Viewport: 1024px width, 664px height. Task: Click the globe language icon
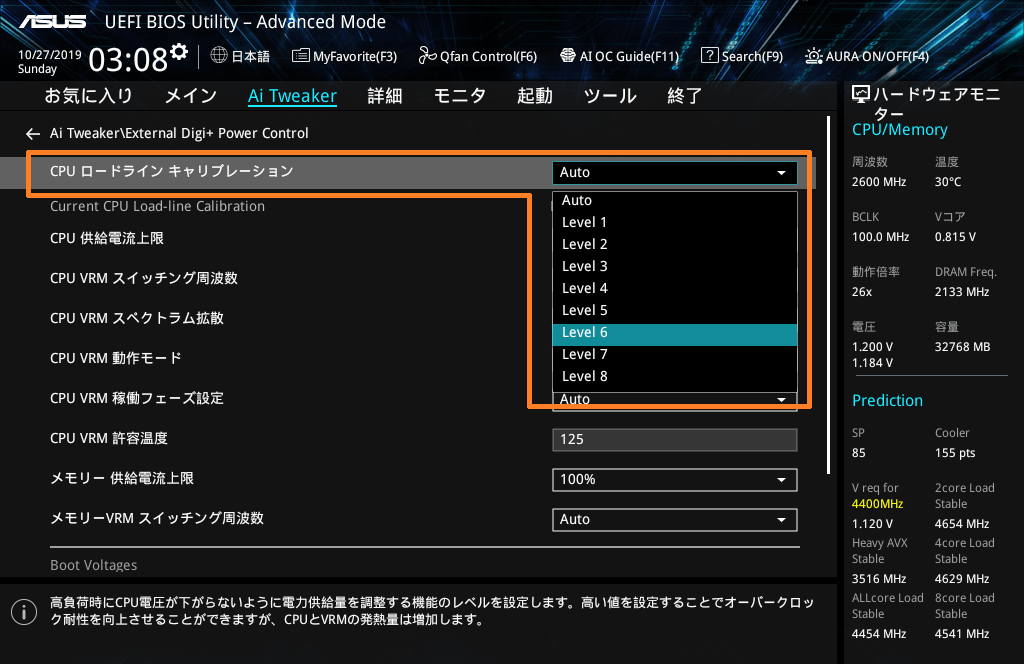tap(219, 55)
